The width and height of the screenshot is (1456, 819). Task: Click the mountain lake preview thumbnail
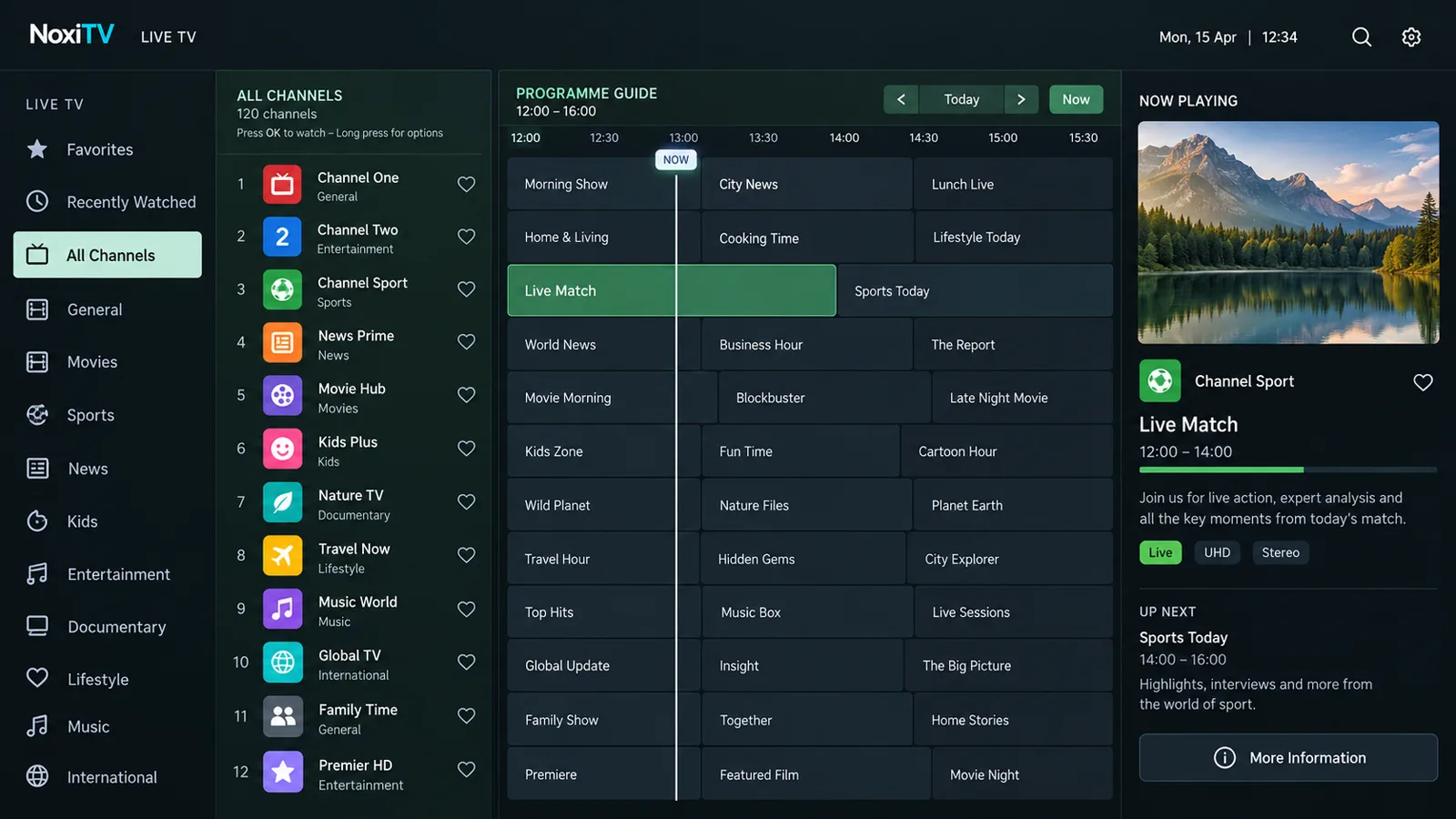click(1289, 232)
